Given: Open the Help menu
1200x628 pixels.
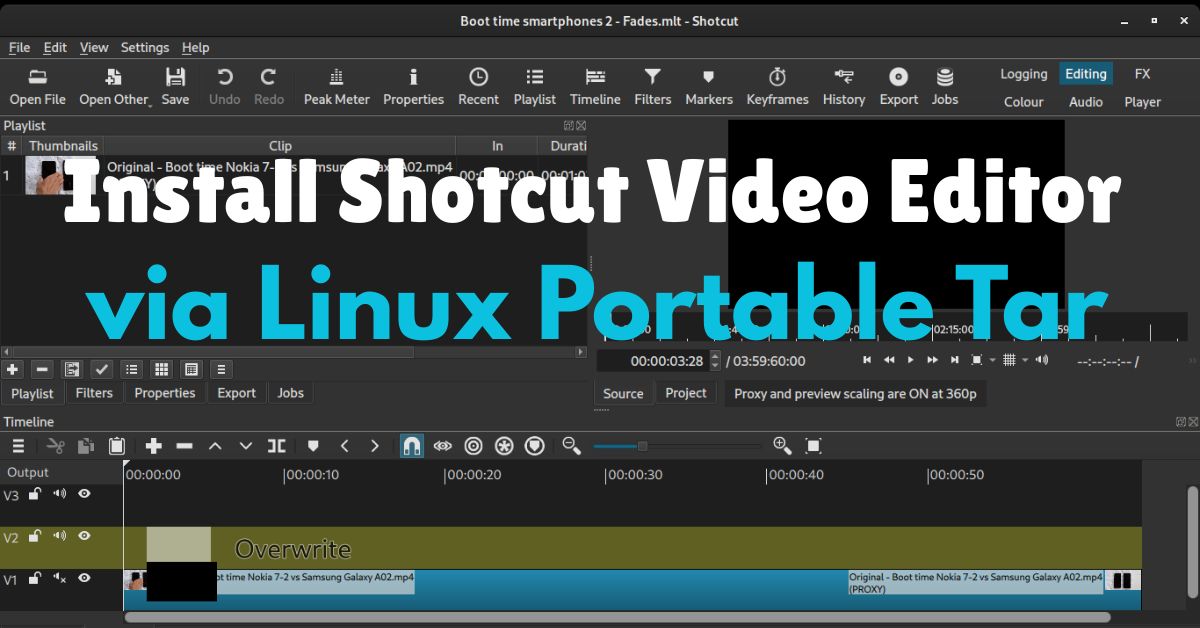Looking at the screenshot, I should [195, 47].
